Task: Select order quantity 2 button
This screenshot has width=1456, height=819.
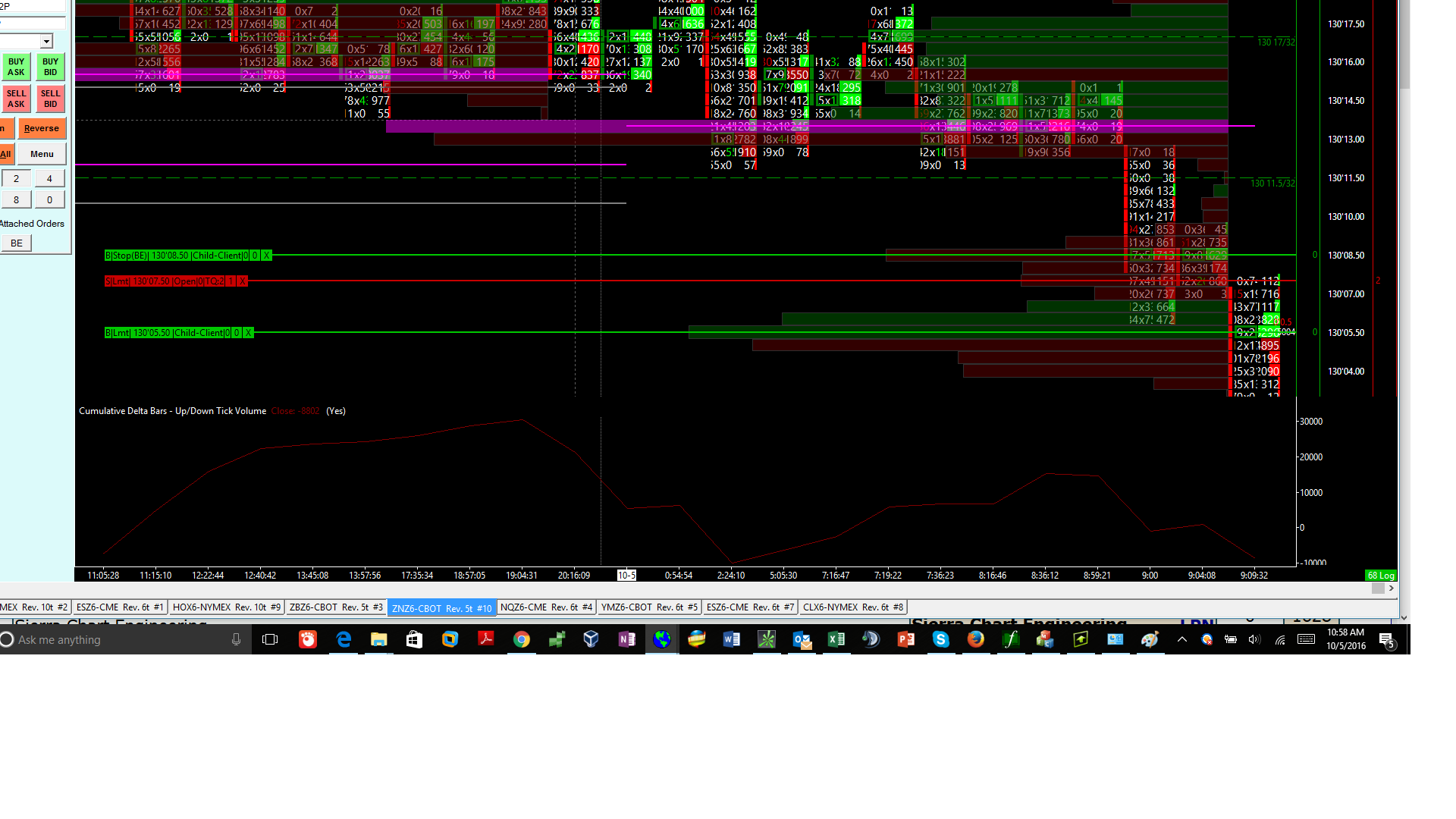Action: click(17, 179)
